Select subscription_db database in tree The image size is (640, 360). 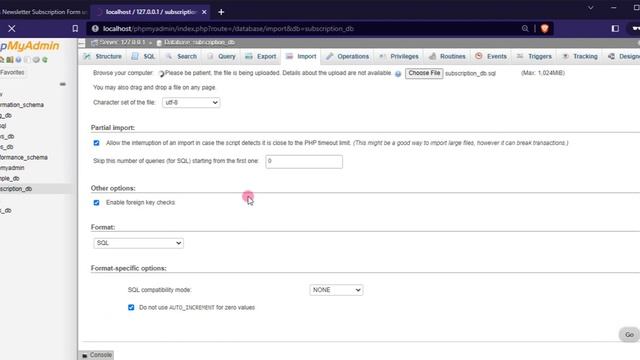(x=16, y=189)
